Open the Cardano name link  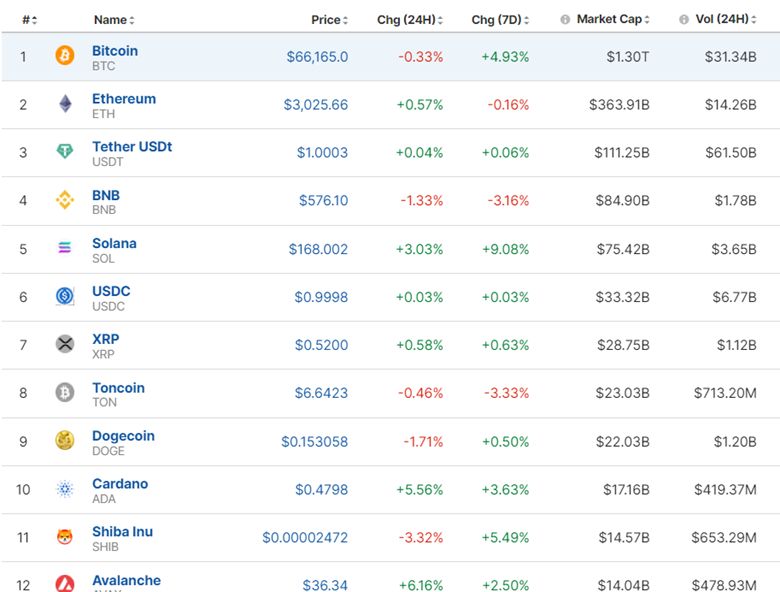click(120, 484)
